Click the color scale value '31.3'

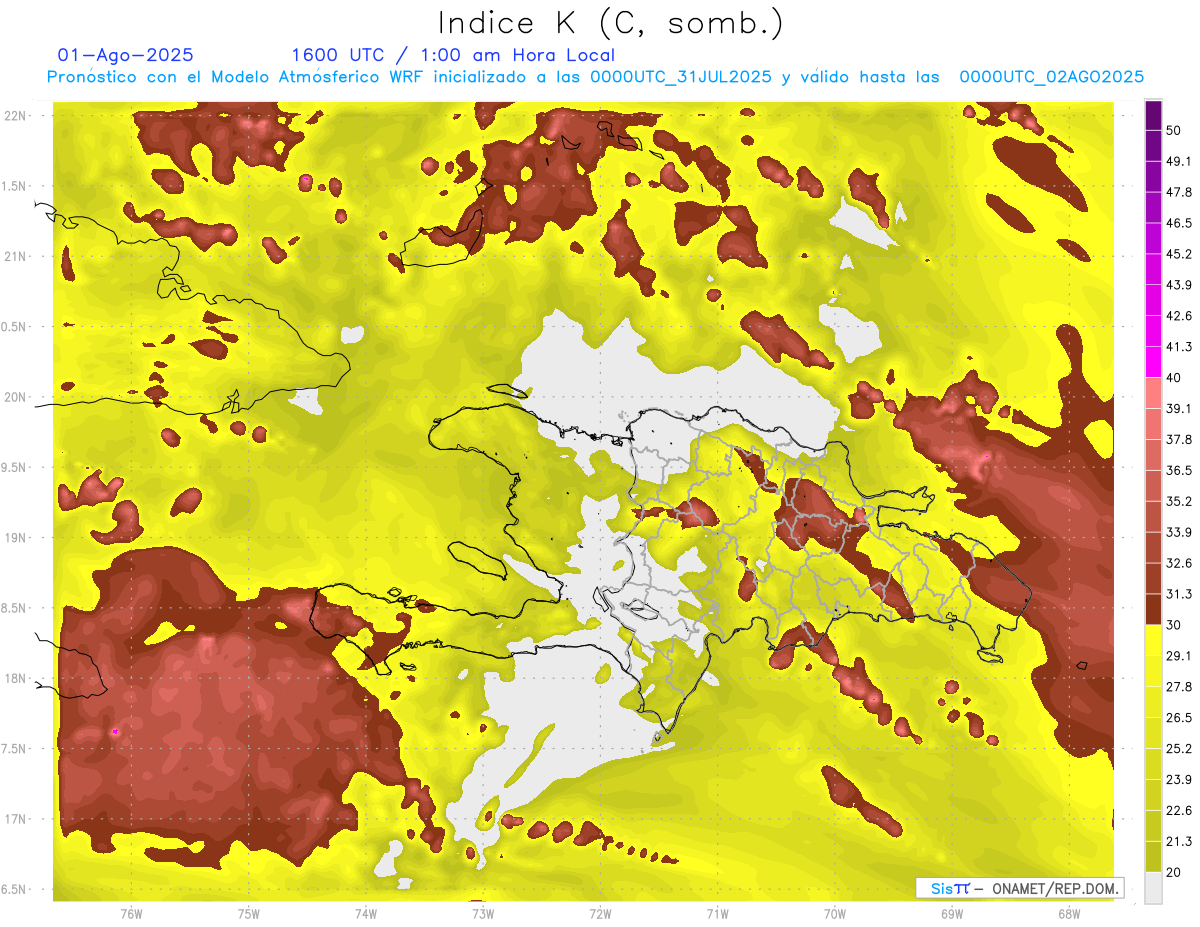point(1179,594)
